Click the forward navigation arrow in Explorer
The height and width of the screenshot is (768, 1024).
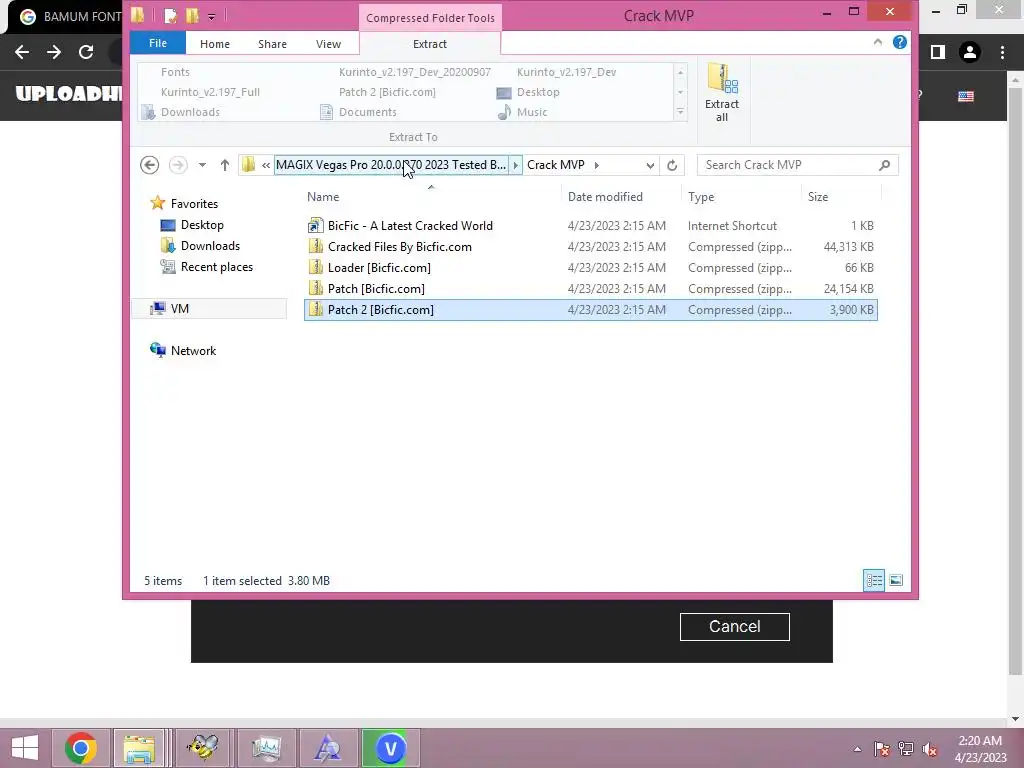(x=178, y=165)
